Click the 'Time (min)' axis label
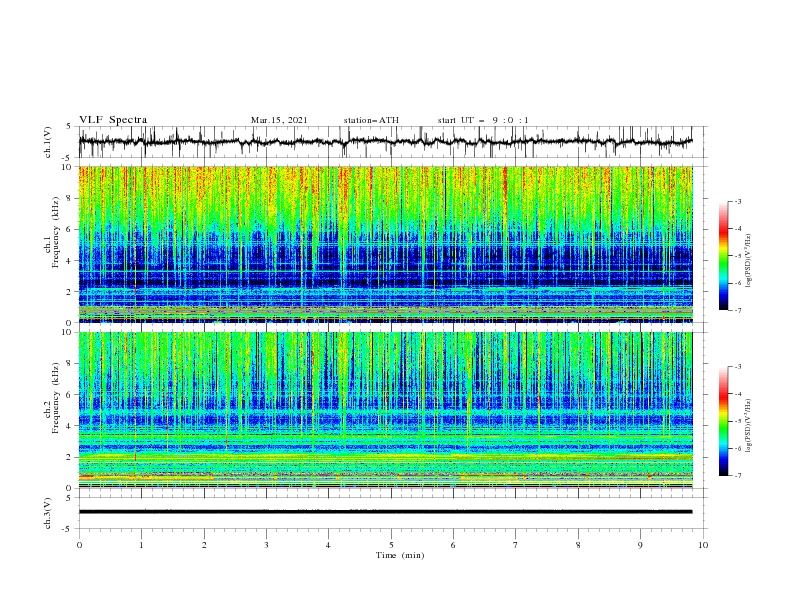 [400, 555]
